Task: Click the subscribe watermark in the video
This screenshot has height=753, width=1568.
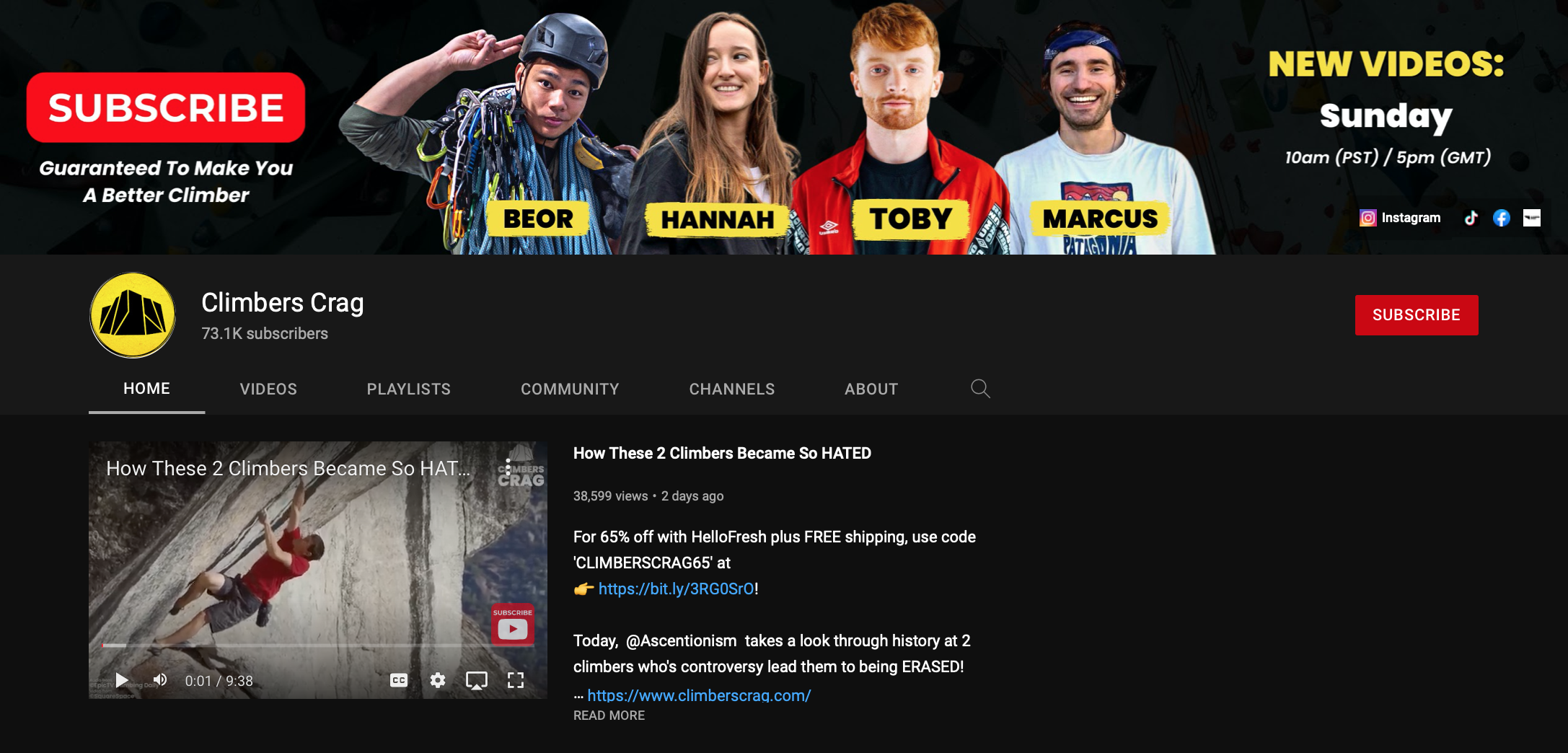Action: coord(513,624)
